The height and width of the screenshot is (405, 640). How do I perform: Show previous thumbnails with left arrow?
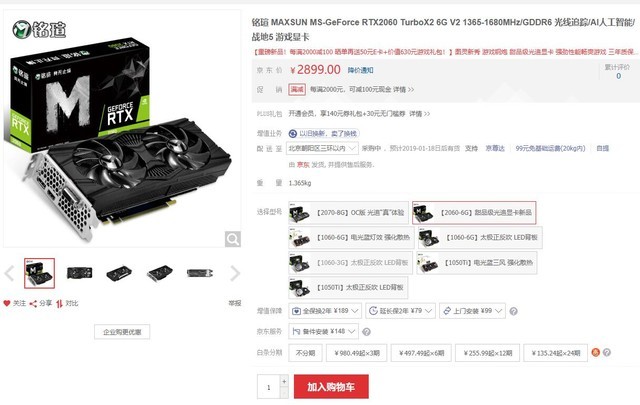9,273
